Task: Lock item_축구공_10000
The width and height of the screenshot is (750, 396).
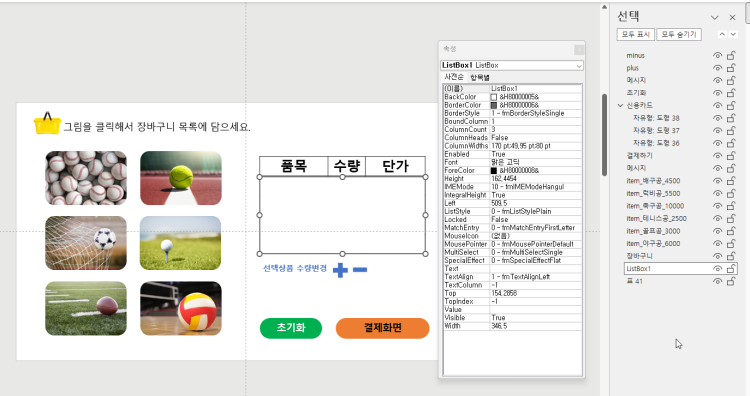Action: click(x=731, y=206)
